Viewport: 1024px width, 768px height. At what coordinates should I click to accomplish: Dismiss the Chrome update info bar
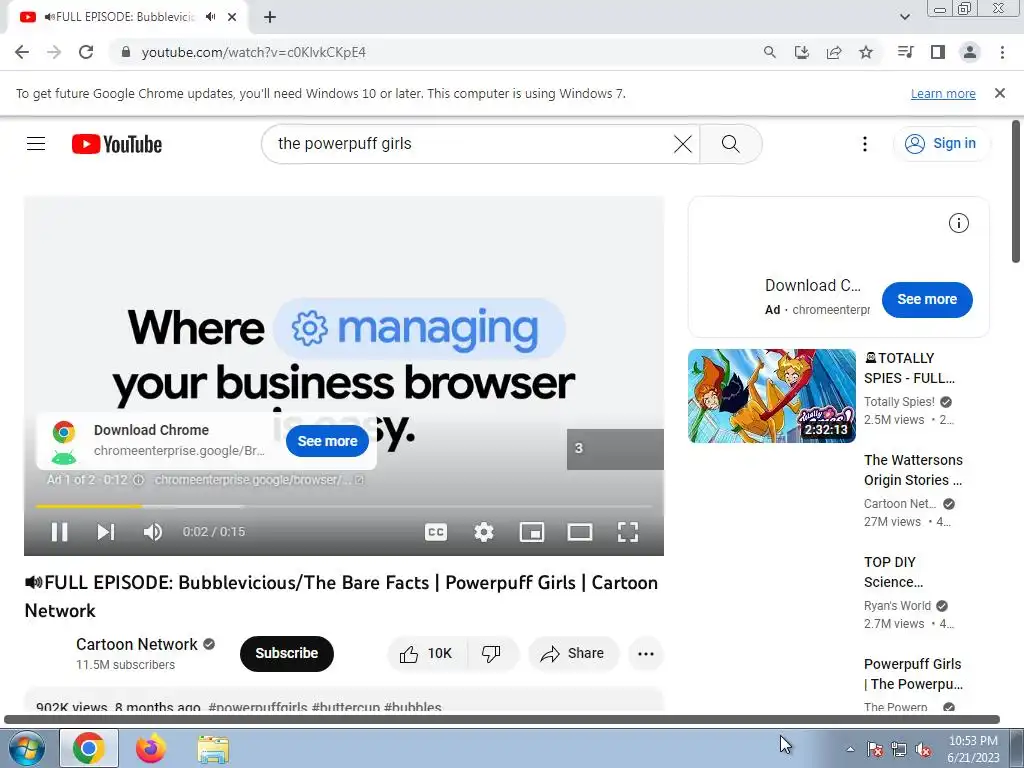coord(1000,93)
